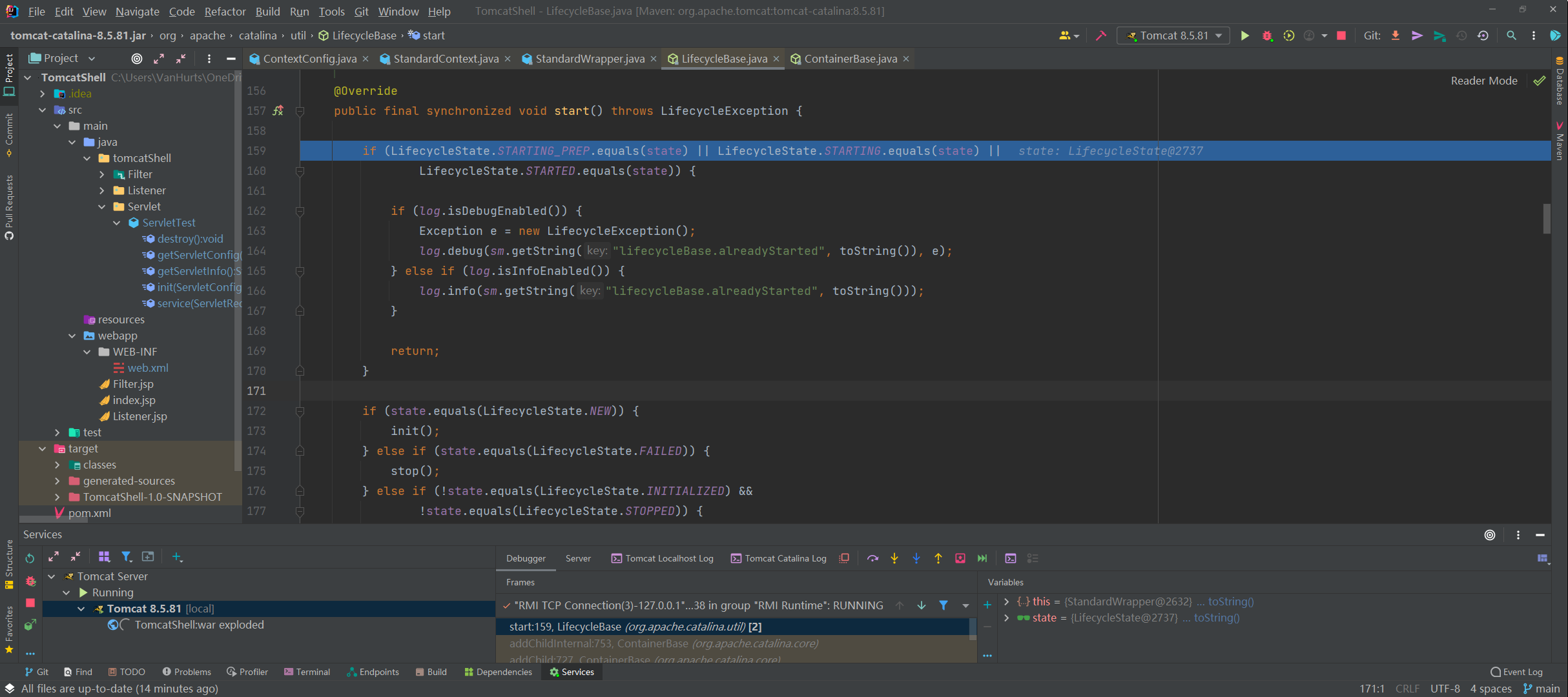This screenshot has height=697, width=1568.
Task: Enable Reader Mode in the editor
Action: click(1483, 80)
